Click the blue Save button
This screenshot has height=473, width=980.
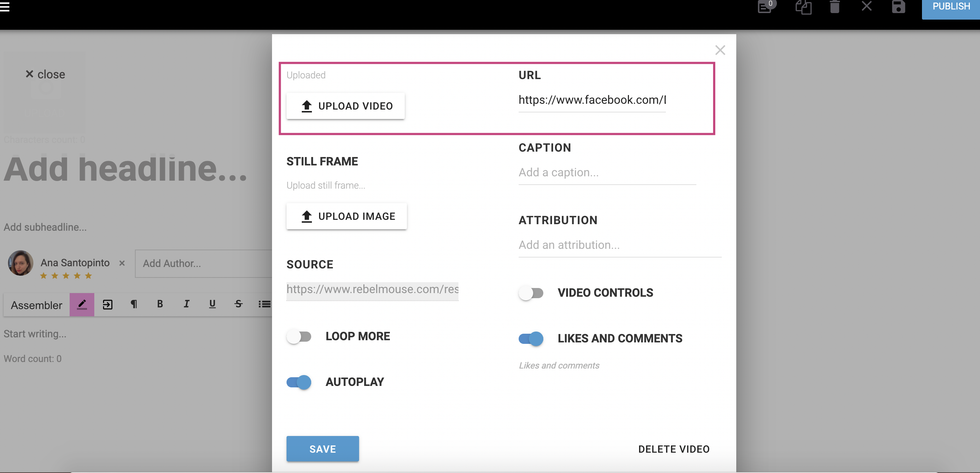coord(322,449)
